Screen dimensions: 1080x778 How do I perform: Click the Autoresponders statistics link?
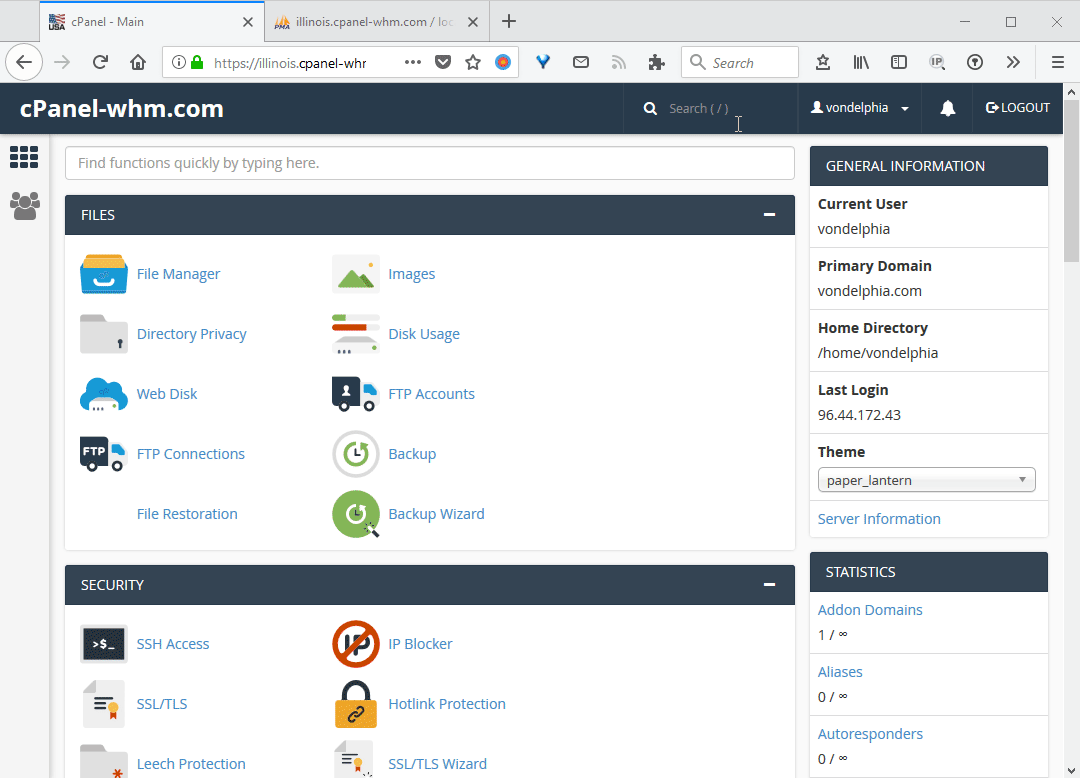click(x=870, y=734)
